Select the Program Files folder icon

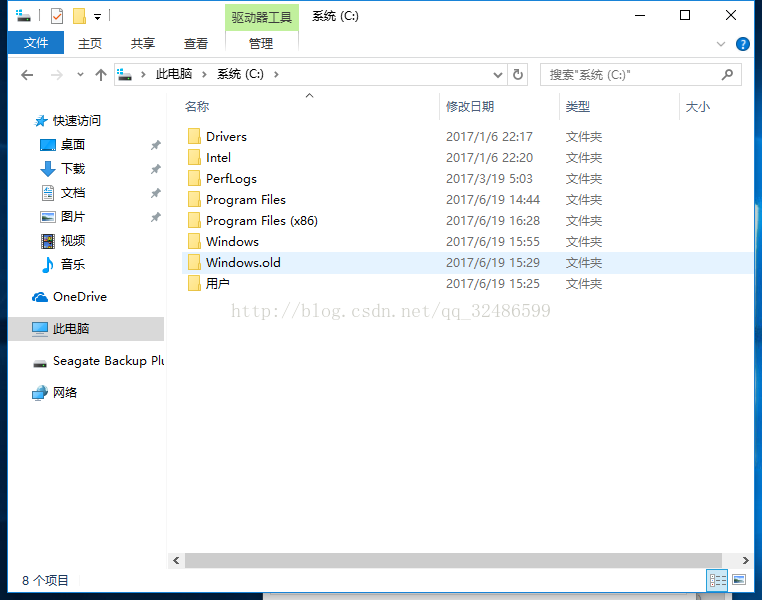point(194,199)
